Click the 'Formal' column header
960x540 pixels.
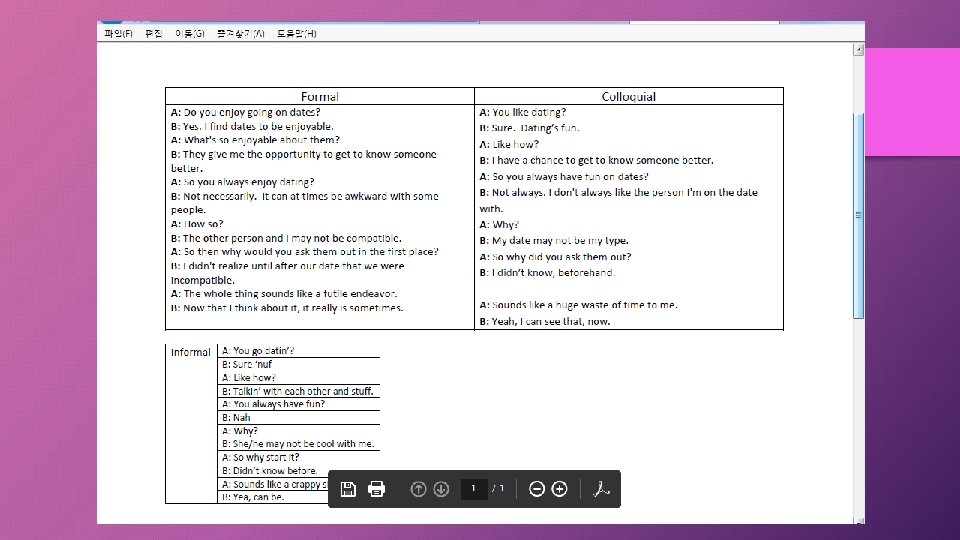coord(320,97)
